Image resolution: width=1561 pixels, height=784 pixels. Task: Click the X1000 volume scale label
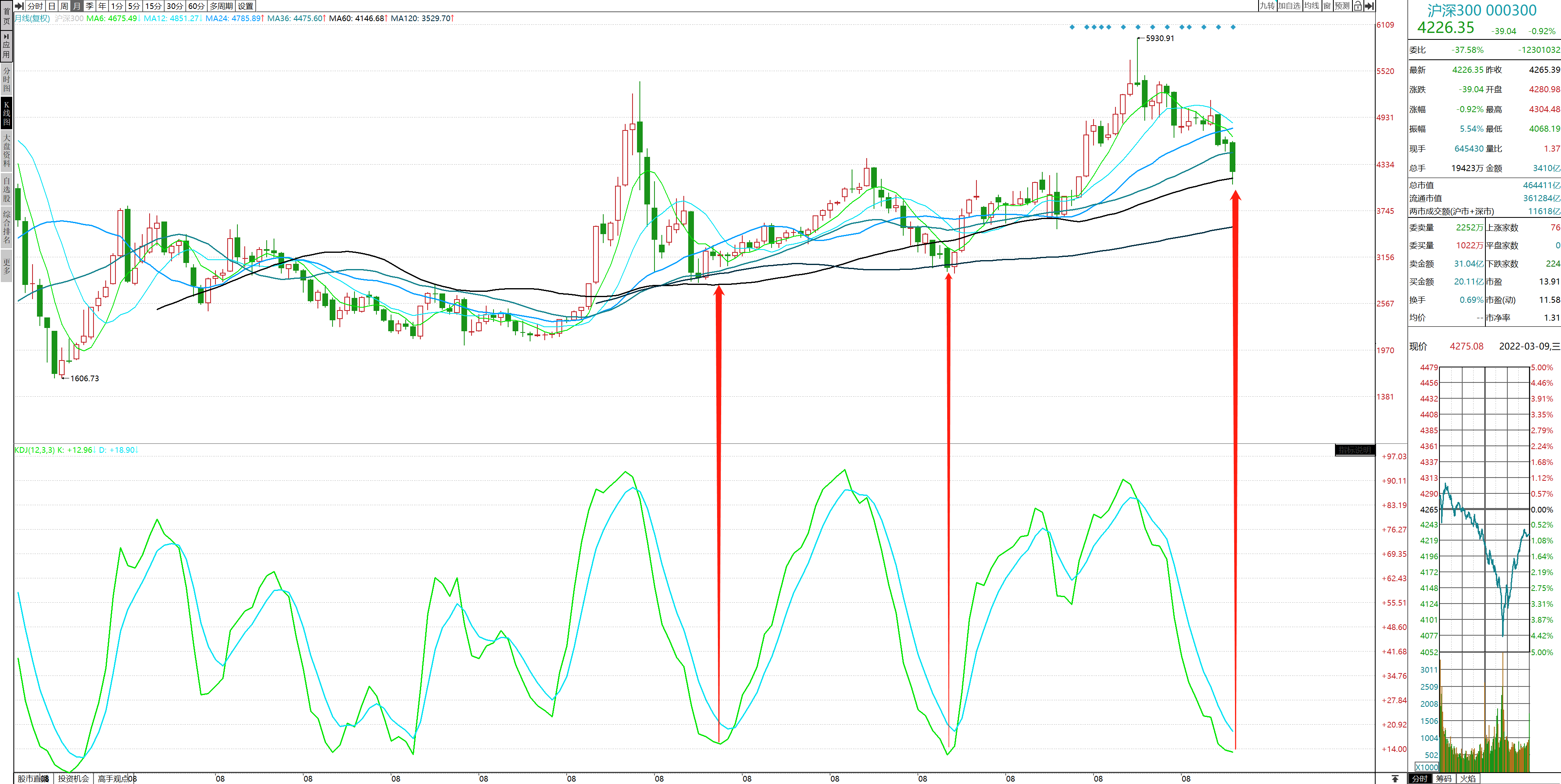[x=1426, y=767]
